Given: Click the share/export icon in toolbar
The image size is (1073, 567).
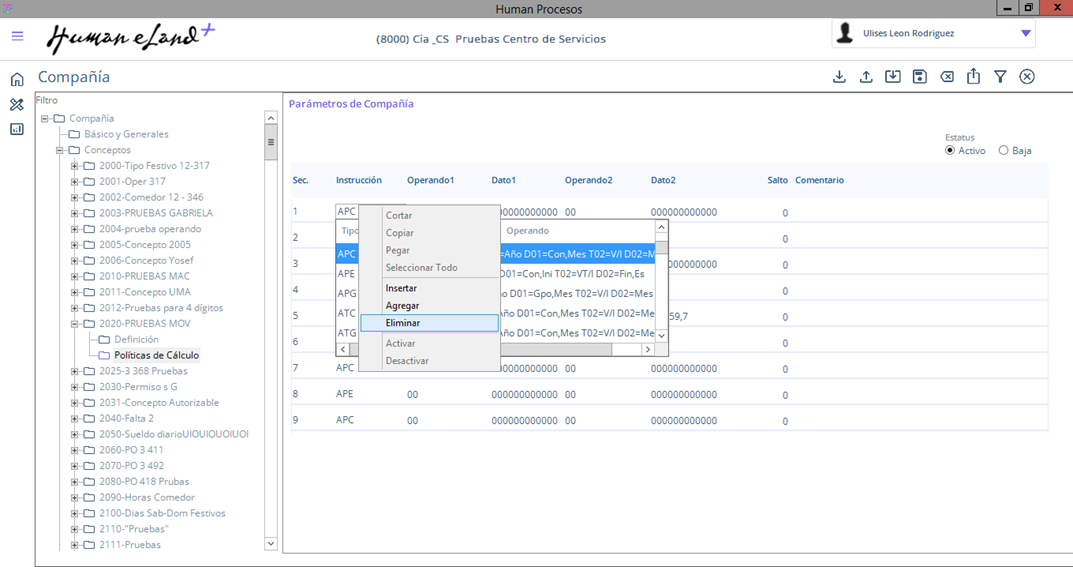Looking at the screenshot, I should pyautogui.click(x=973, y=77).
